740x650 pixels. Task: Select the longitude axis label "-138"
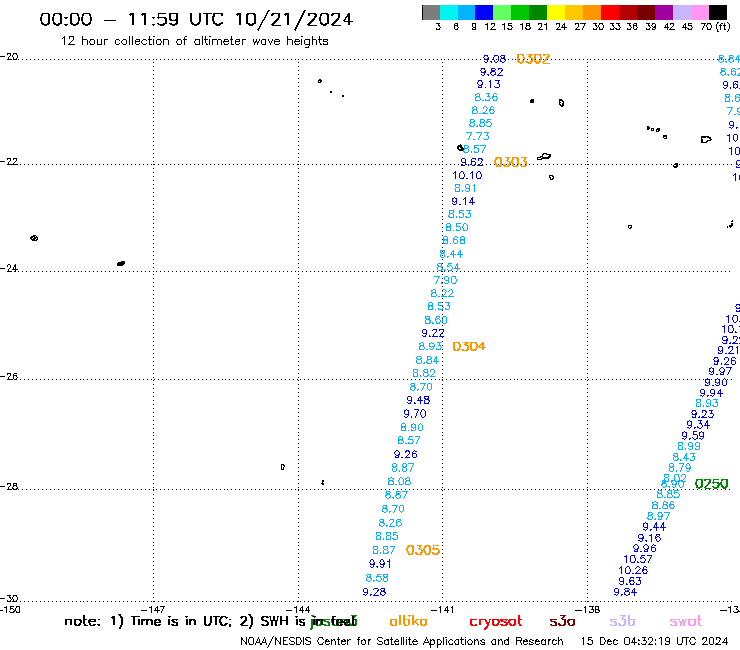588,609
